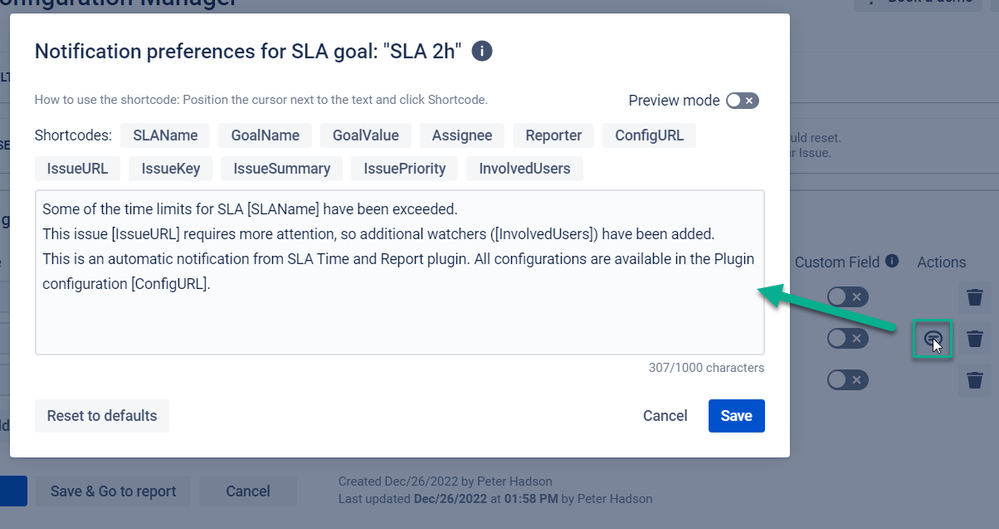Insert the SLAName shortcode
This screenshot has height=529, width=999.
[165, 135]
